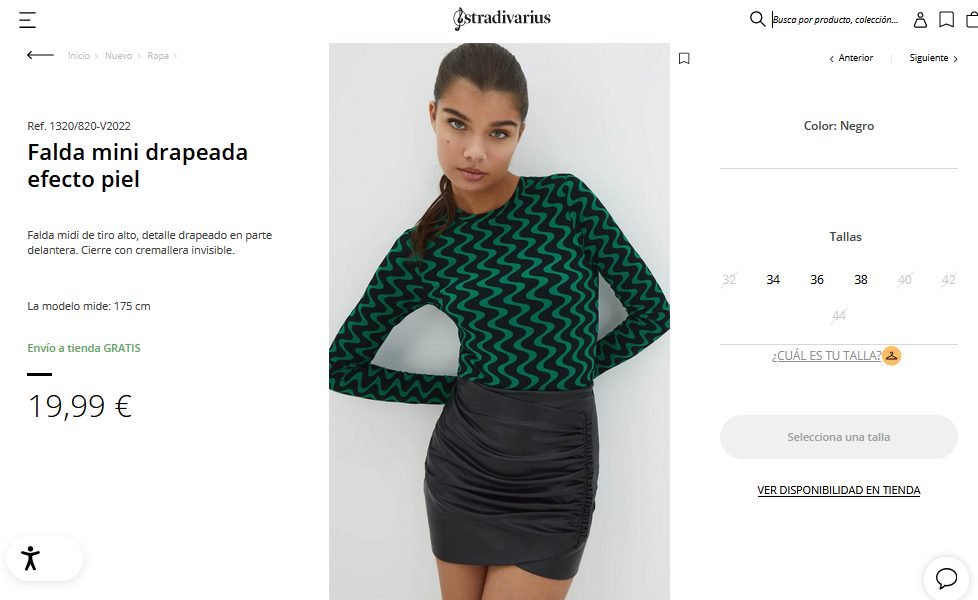Open saved items bookmark in header
This screenshot has width=978, height=600.
(x=946, y=20)
